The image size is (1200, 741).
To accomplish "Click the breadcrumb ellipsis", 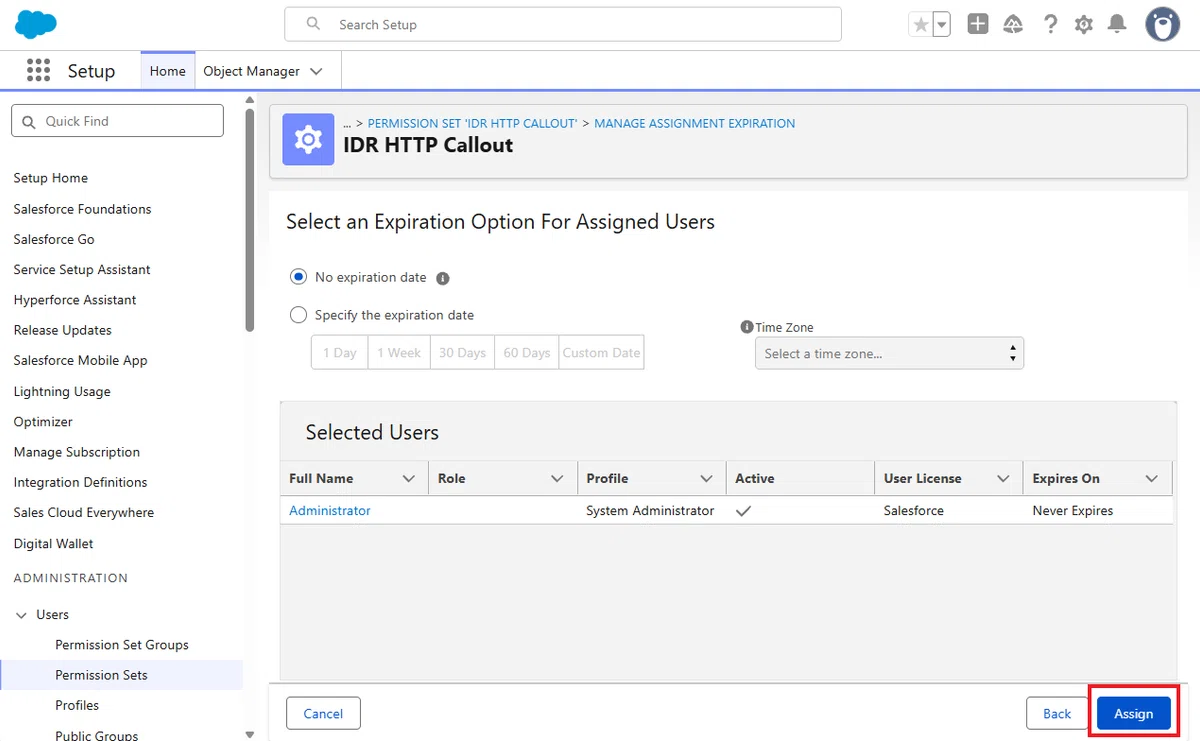I will coord(347,124).
